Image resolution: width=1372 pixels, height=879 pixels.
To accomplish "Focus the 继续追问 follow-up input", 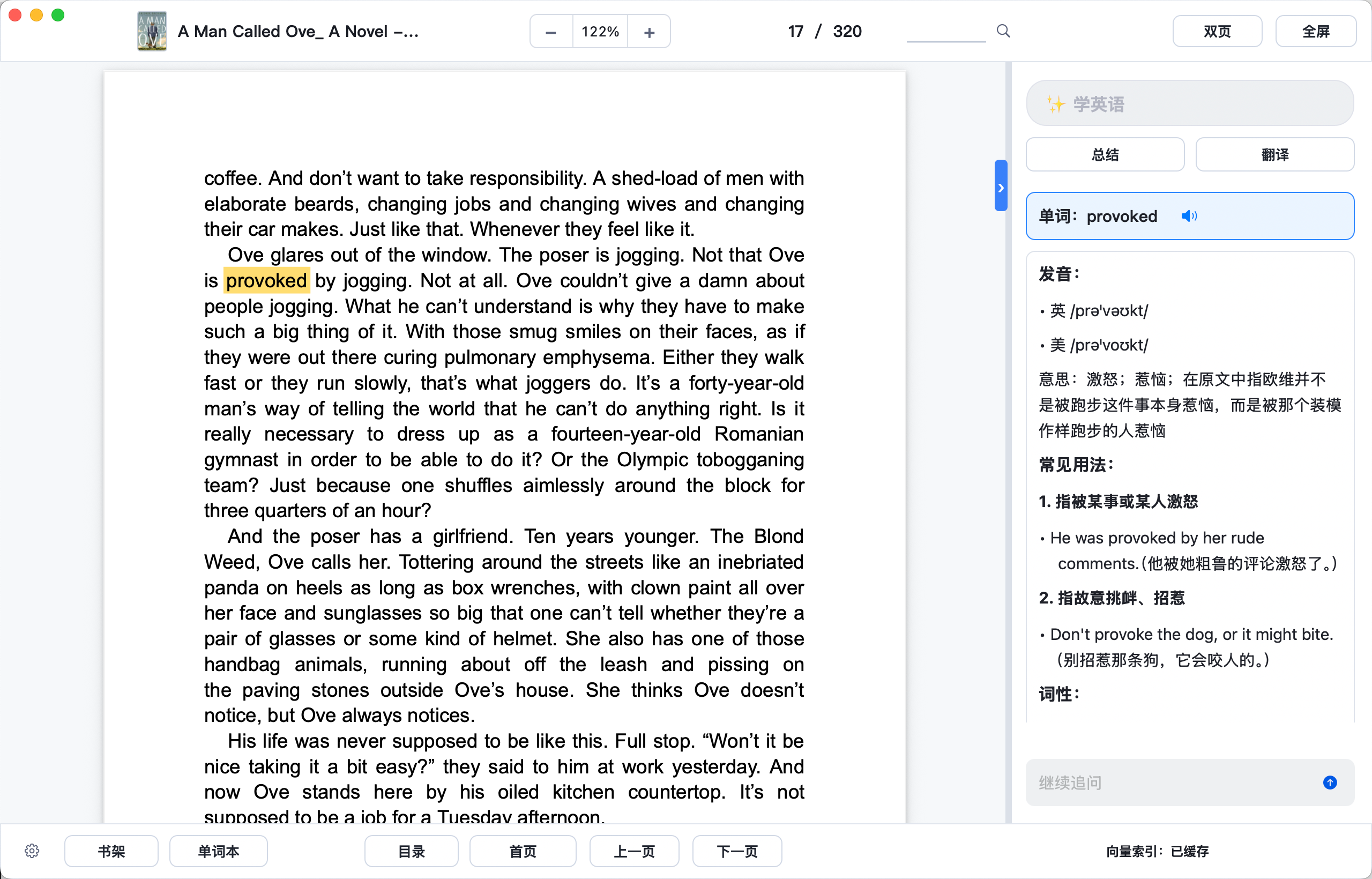I will pos(1176,782).
